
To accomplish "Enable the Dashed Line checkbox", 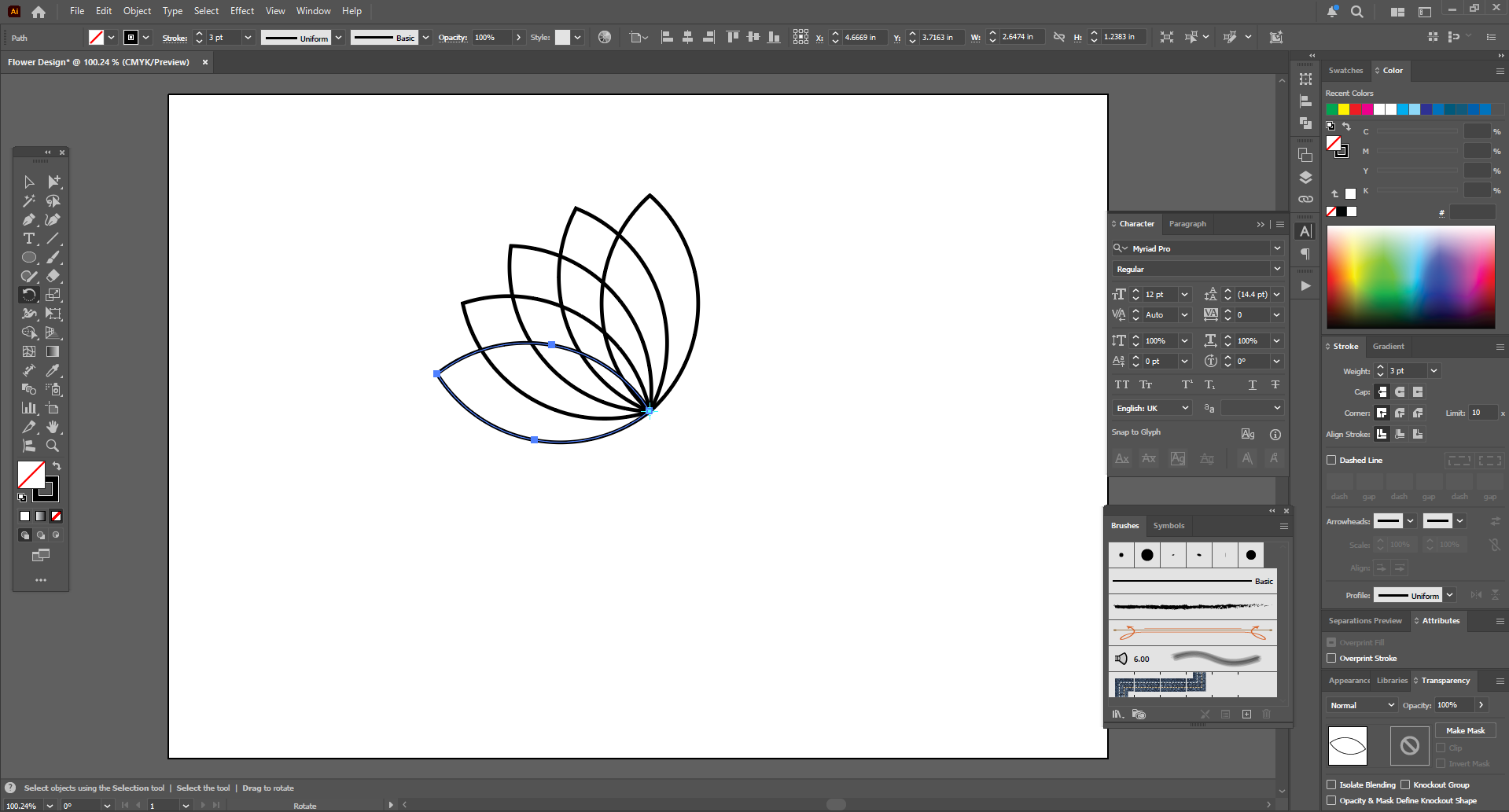I will click(1331, 461).
